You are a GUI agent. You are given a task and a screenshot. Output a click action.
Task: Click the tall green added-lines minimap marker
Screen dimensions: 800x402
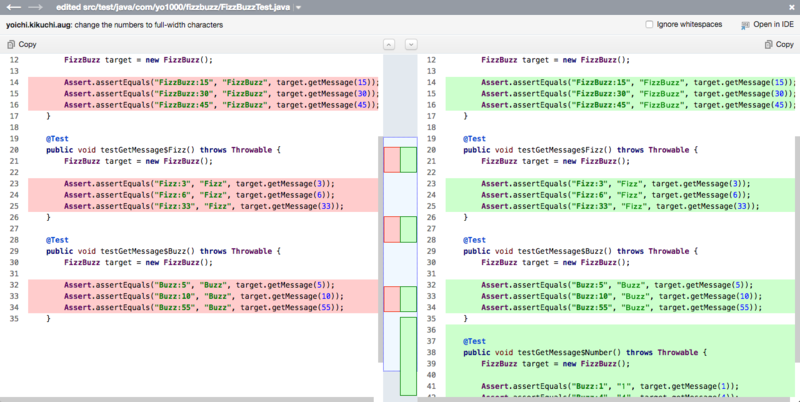pos(408,356)
